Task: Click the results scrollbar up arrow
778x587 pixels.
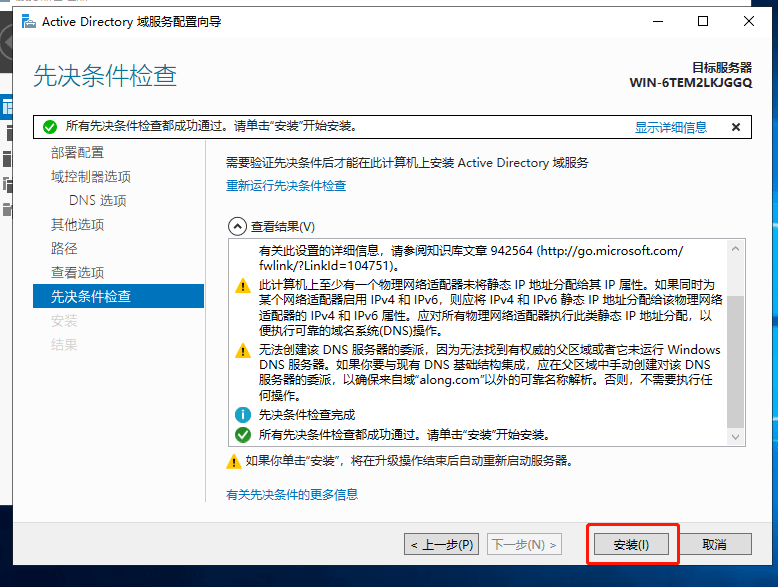Action: (735, 249)
